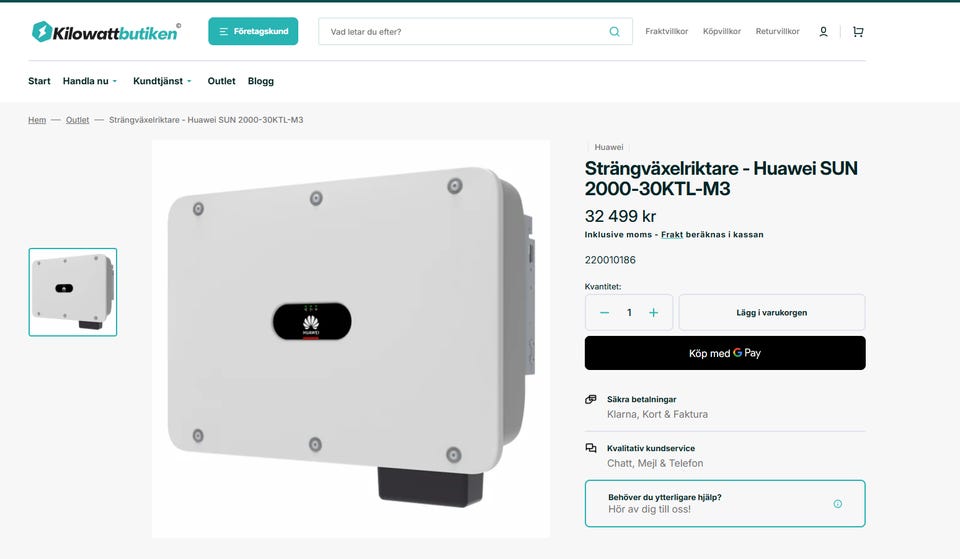Viewport: 960px width, 559px height.
Task: Go to the Start page
Action: coord(39,81)
